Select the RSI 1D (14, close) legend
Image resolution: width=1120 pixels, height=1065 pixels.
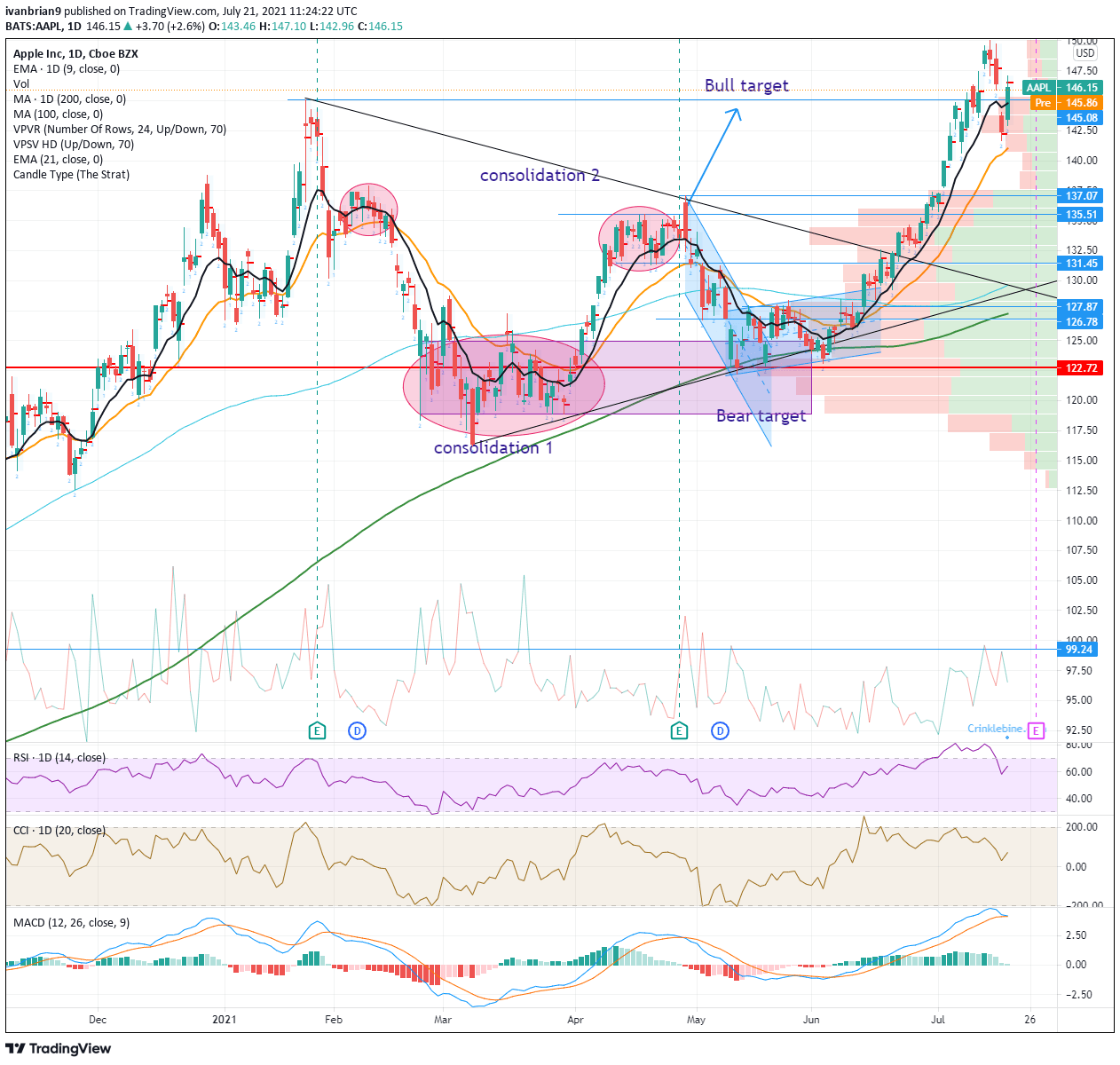click(x=59, y=758)
